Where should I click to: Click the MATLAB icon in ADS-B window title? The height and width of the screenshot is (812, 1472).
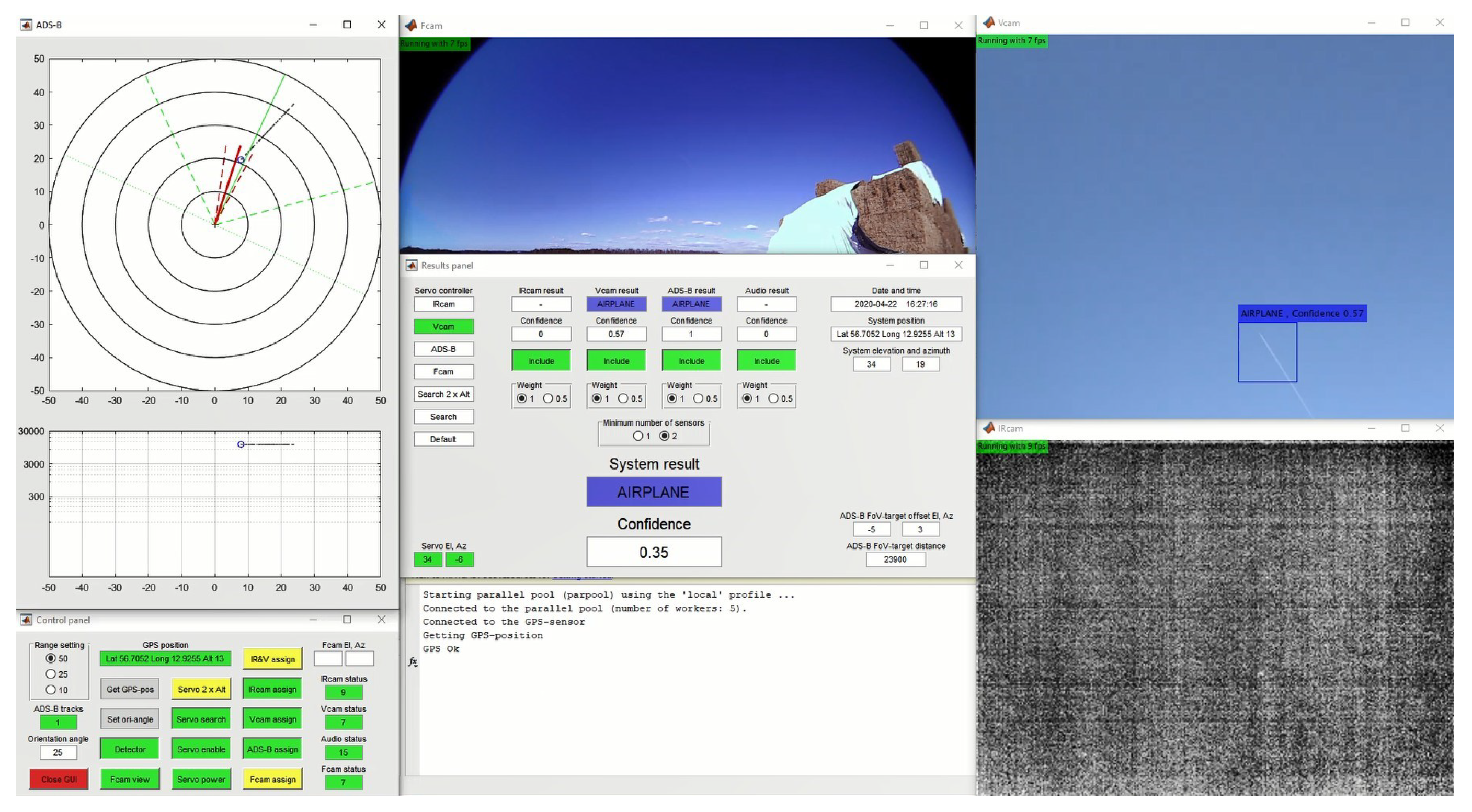coord(26,25)
